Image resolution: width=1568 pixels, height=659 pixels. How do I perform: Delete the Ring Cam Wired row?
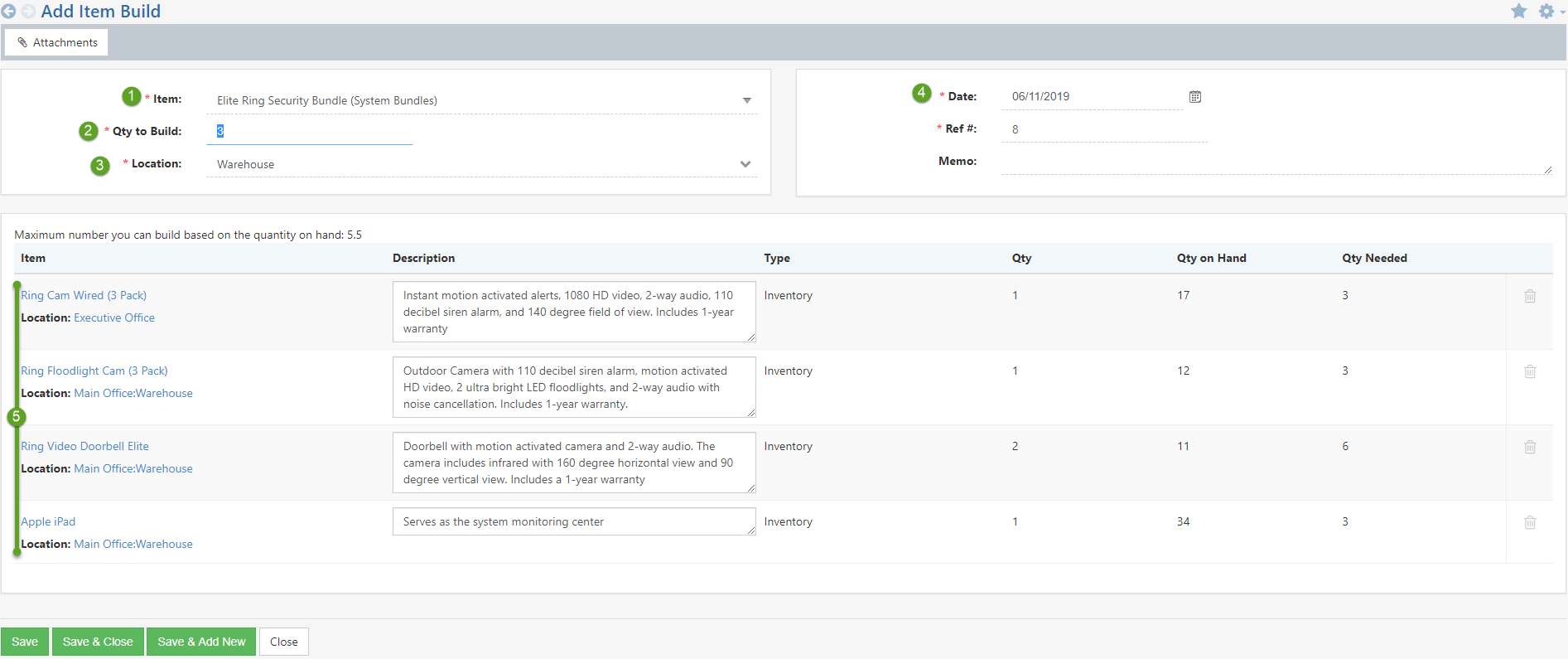[1530, 296]
